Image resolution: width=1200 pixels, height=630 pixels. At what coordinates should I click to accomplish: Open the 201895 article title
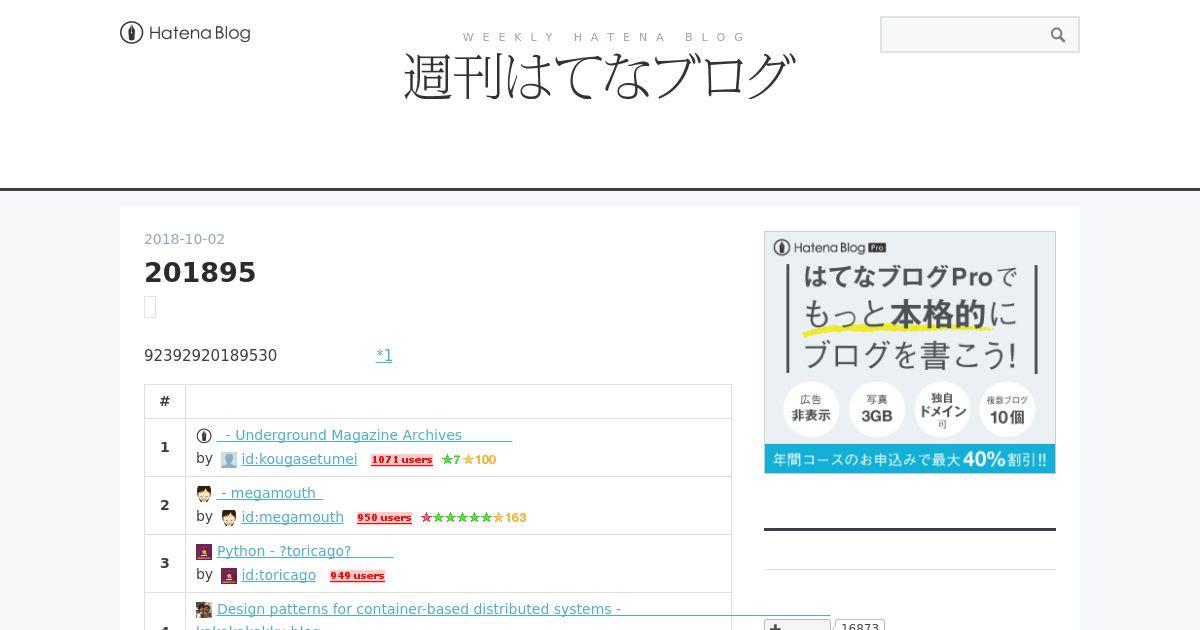[x=200, y=273]
